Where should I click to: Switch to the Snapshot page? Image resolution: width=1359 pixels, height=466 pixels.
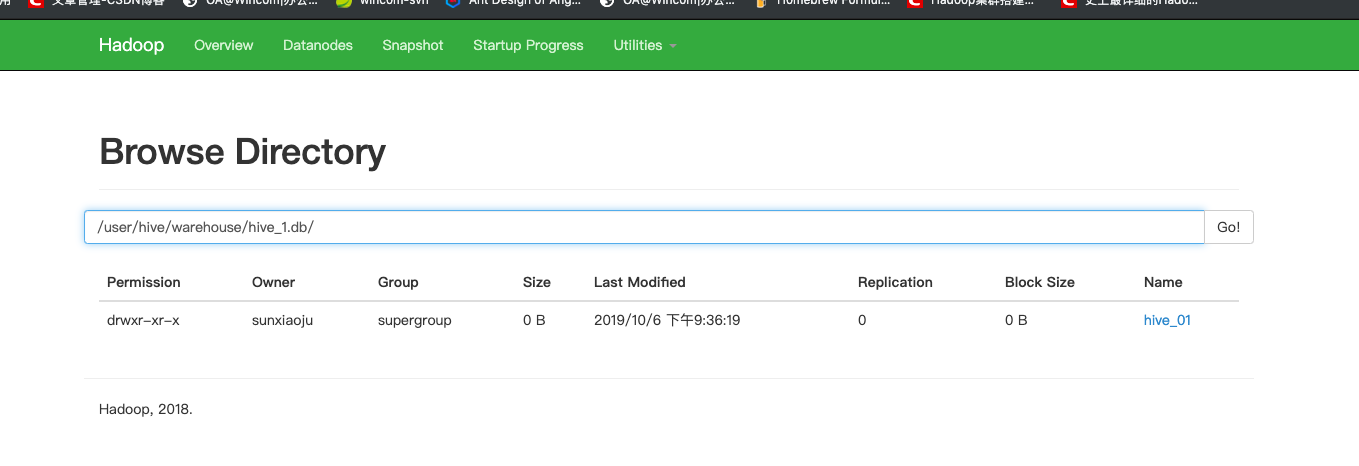point(412,45)
